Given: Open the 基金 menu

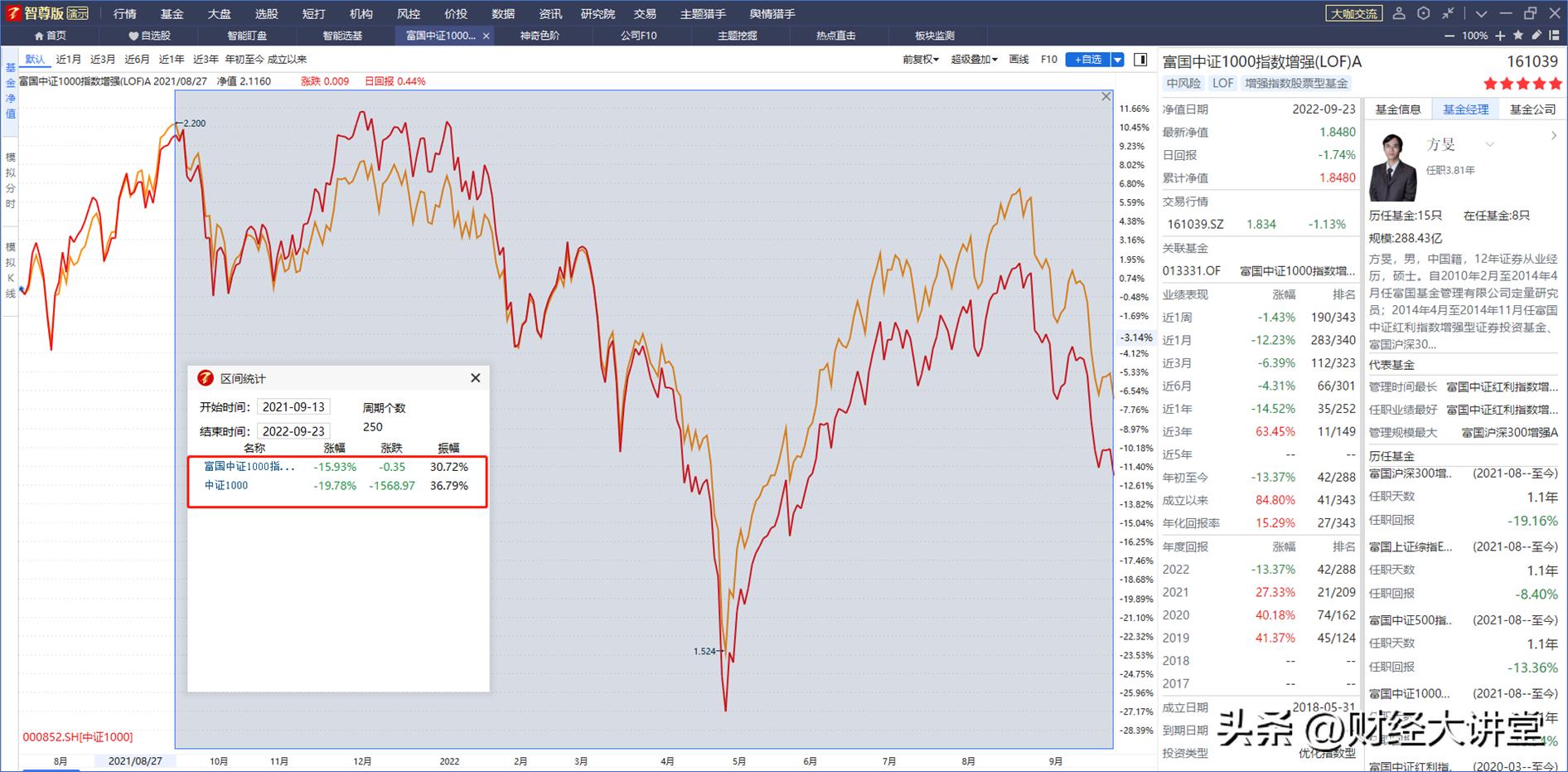Looking at the screenshot, I should click(x=172, y=13).
